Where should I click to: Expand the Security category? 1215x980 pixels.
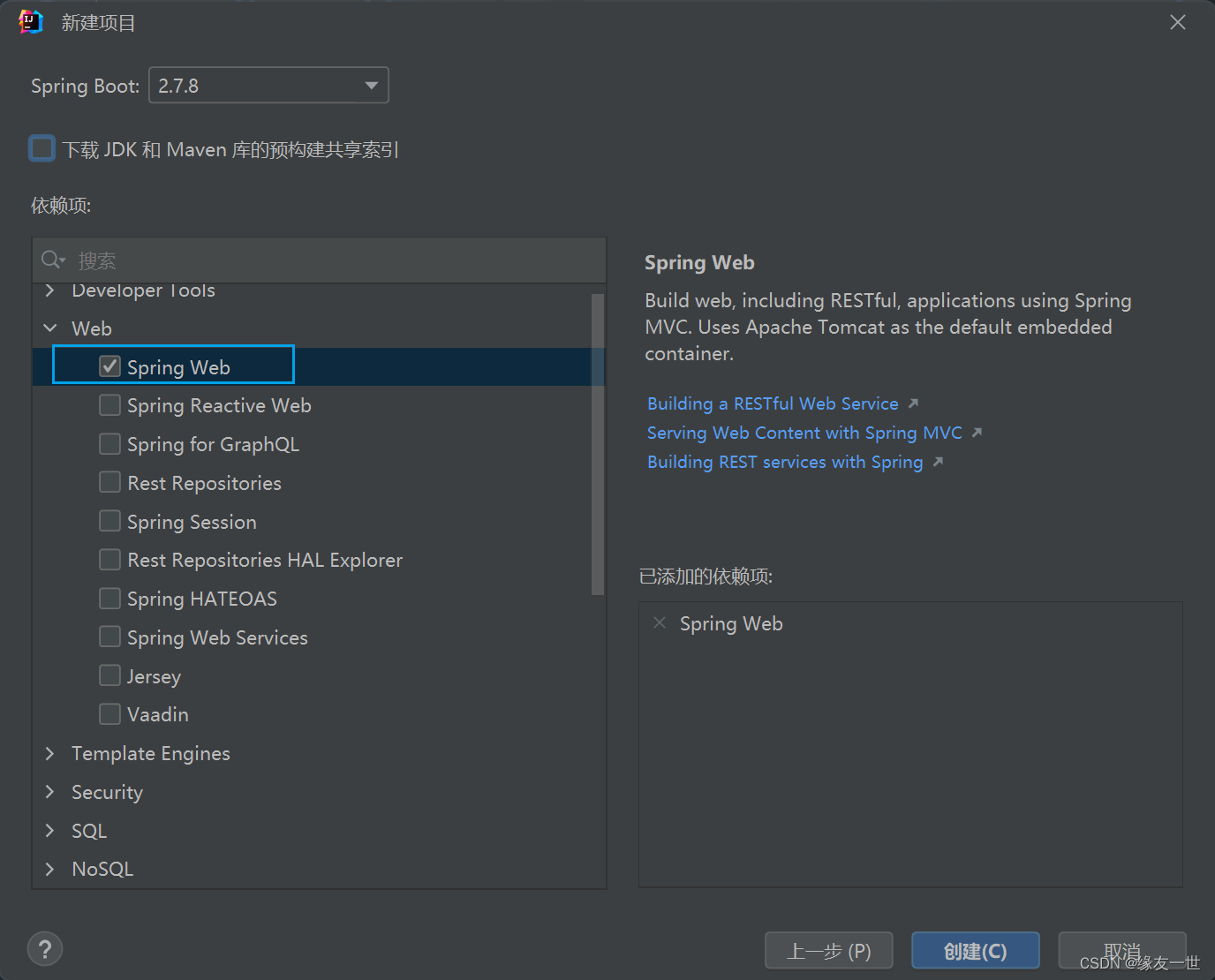point(50,792)
